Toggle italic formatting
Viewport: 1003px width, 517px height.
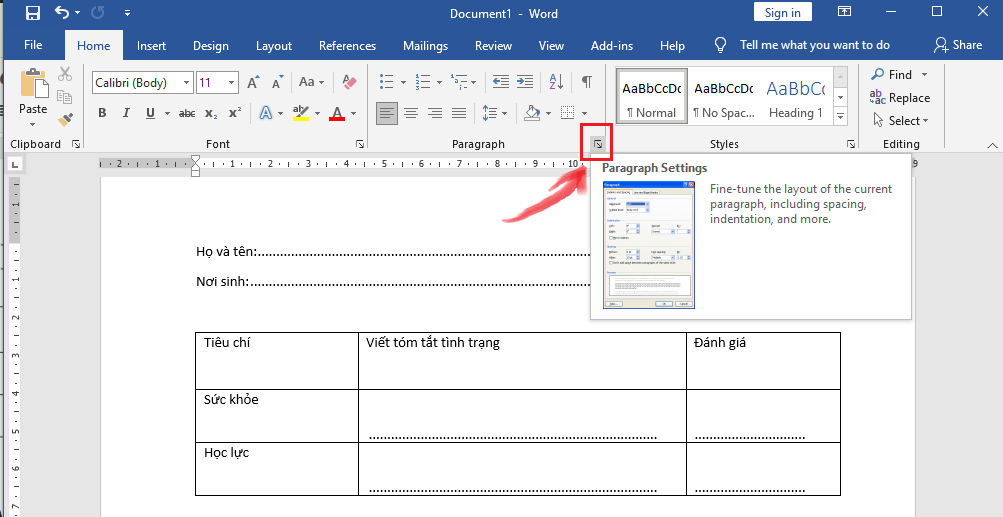(126, 113)
